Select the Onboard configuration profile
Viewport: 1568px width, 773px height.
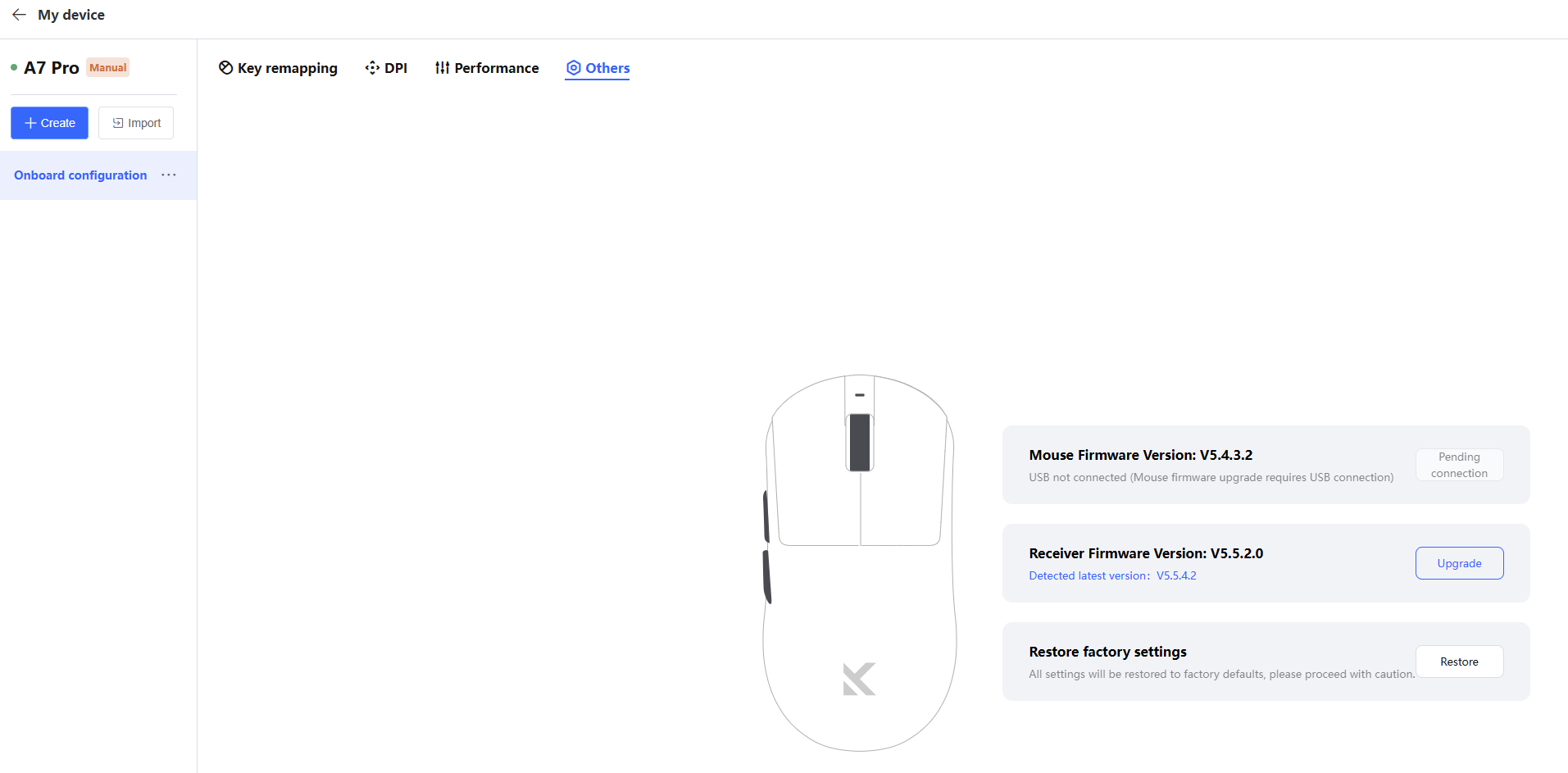(80, 175)
